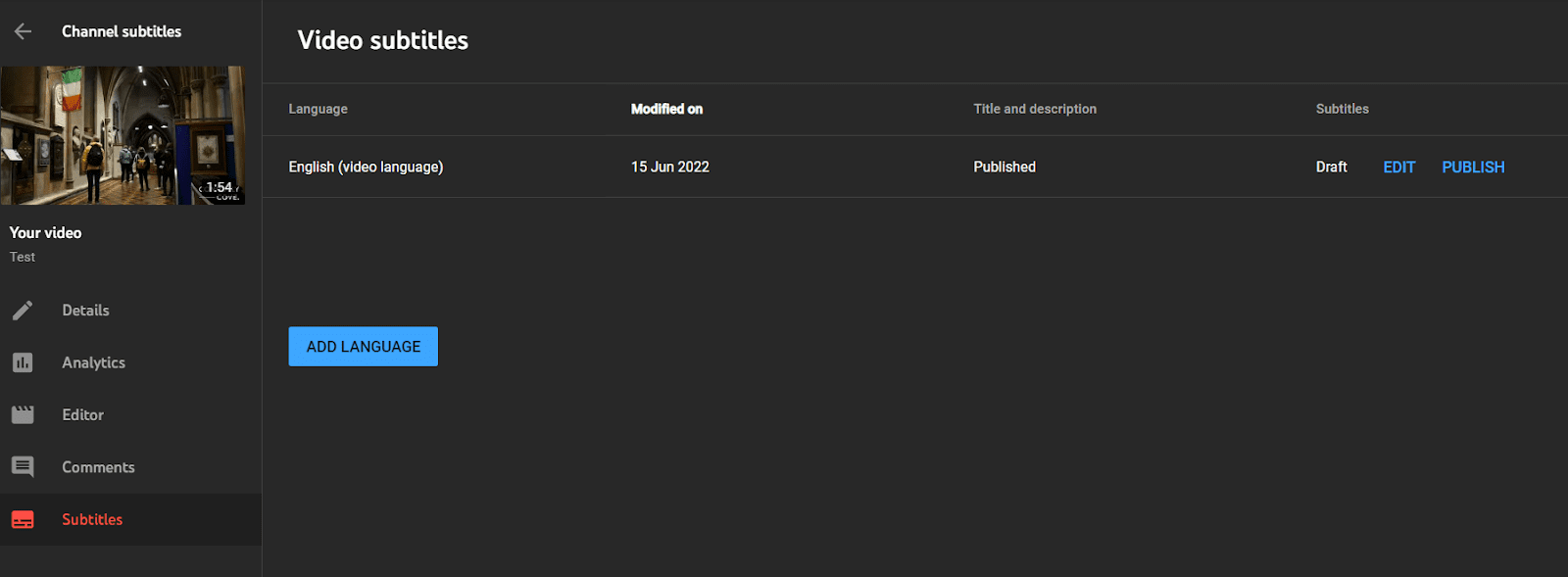
Task: Sort by the Modified on column
Action: [x=666, y=109]
